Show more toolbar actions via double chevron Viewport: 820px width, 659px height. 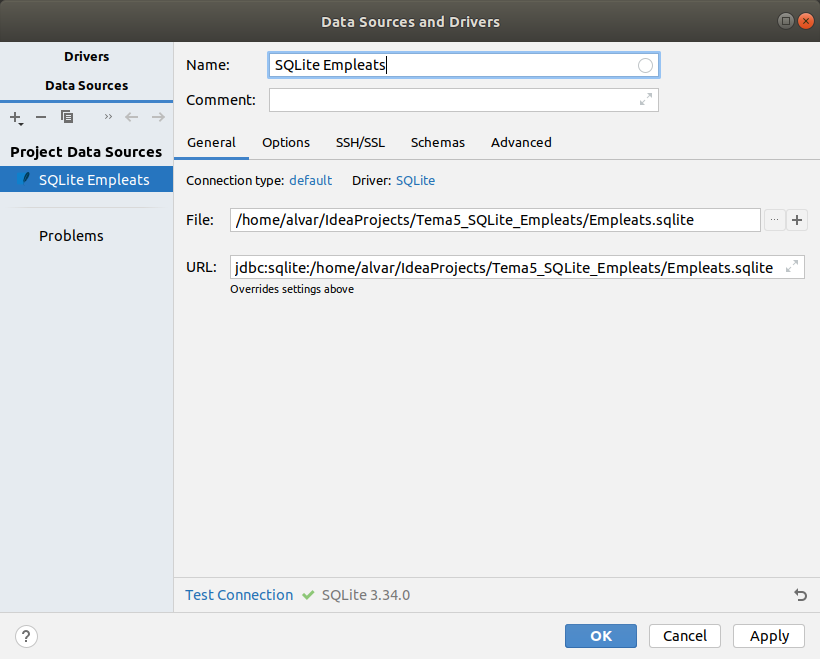click(108, 117)
